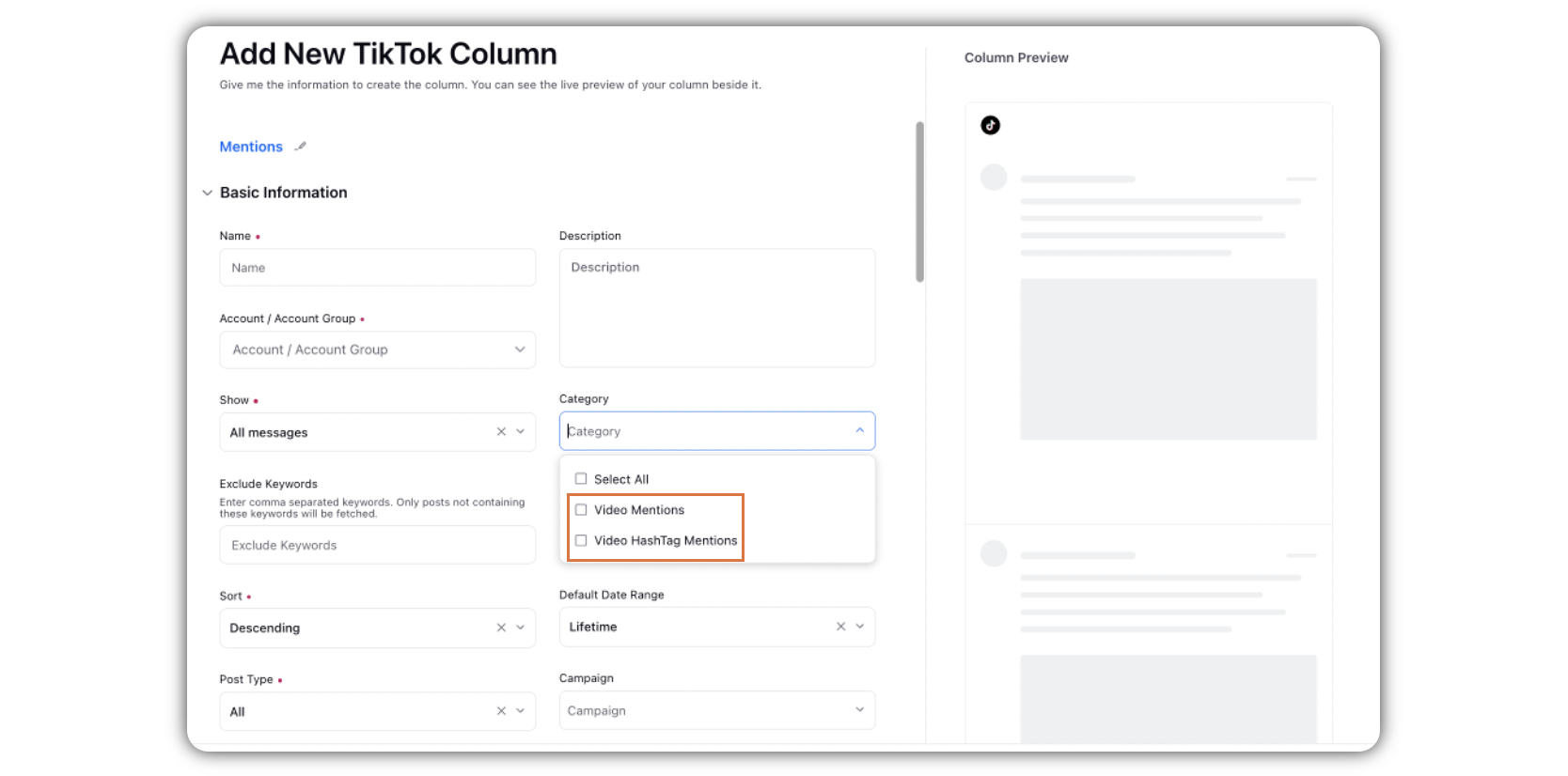The width and height of the screenshot is (1568, 776).
Task: Click the Default Date Range label
Action: tap(612, 595)
